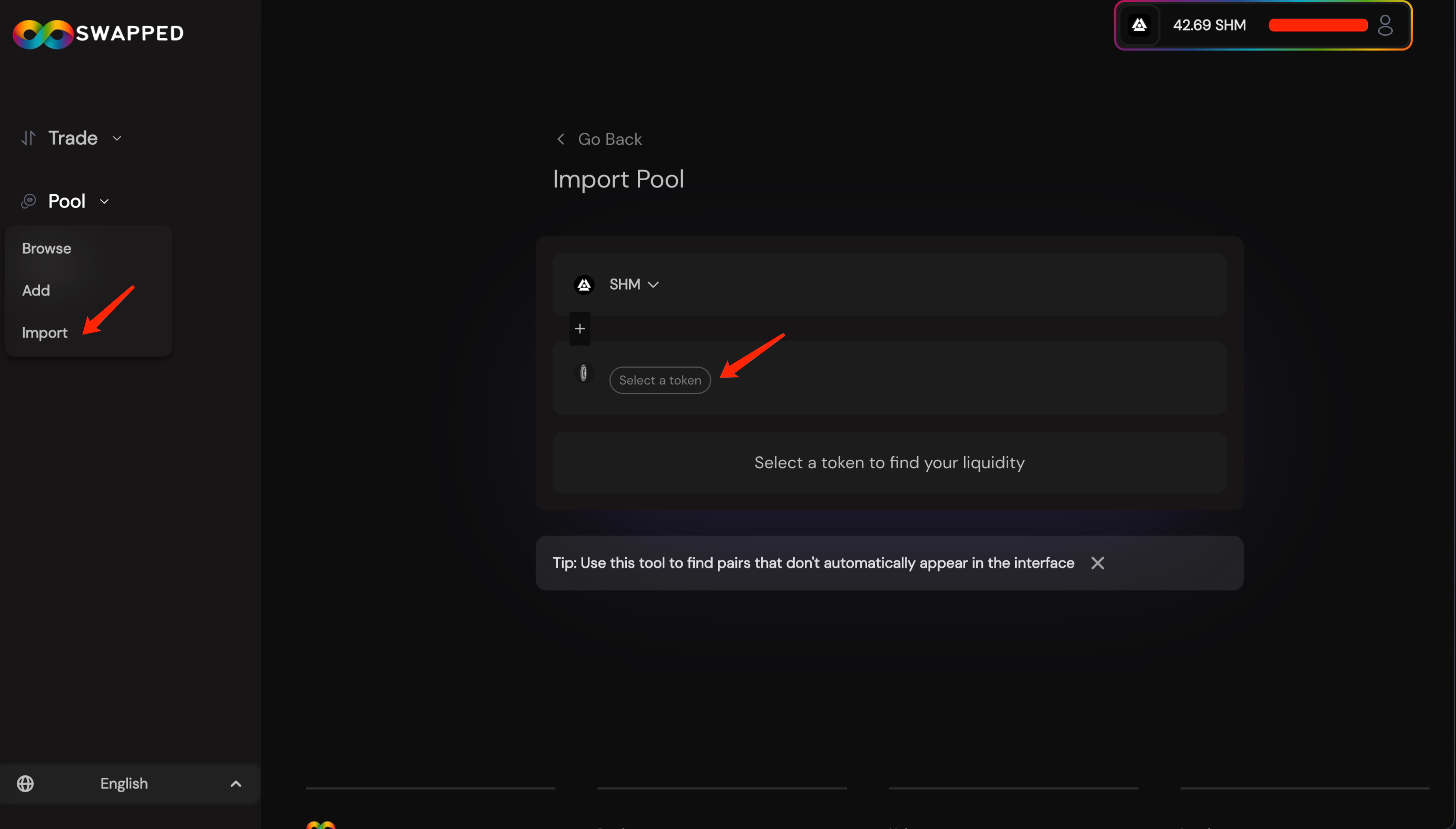The height and width of the screenshot is (829, 1456).
Task: Click the Swapped infinity logo
Action: click(x=43, y=34)
